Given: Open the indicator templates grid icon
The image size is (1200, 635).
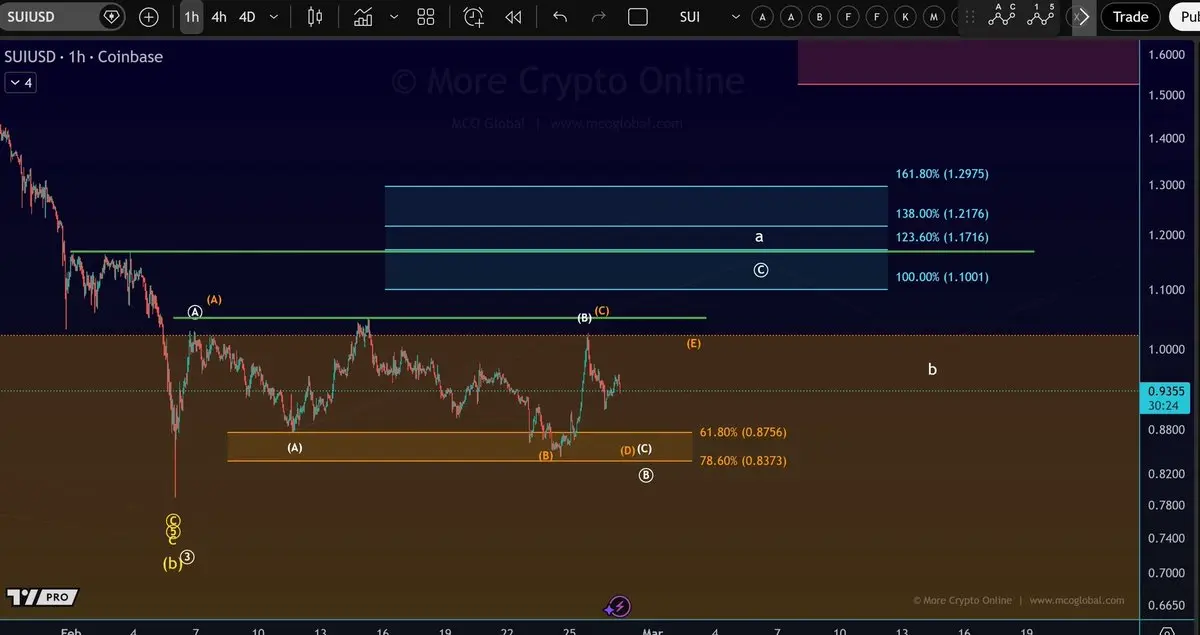Looking at the screenshot, I should pyautogui.click(x=426, y=17).
